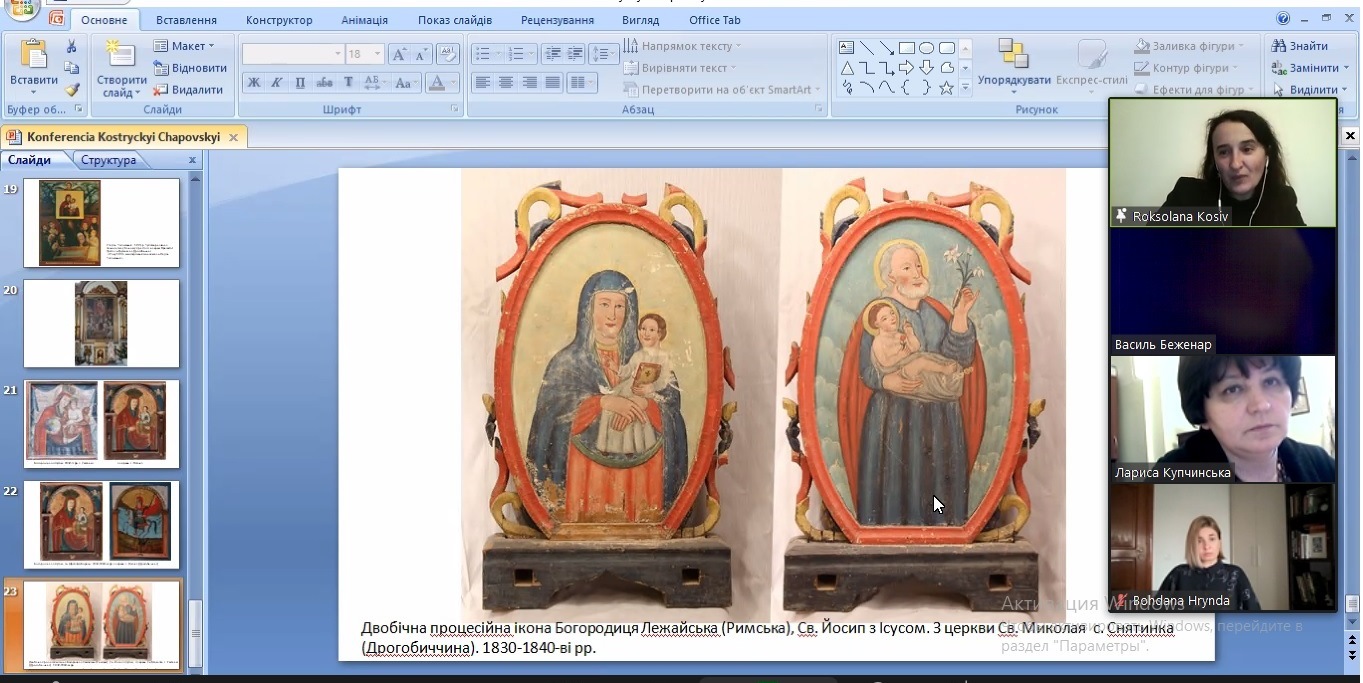Image resolution: width=1363 pixels, height=683 pixels.
Task: Select the left brace shape
Action: pyautogui.click(x=906, y=88)
